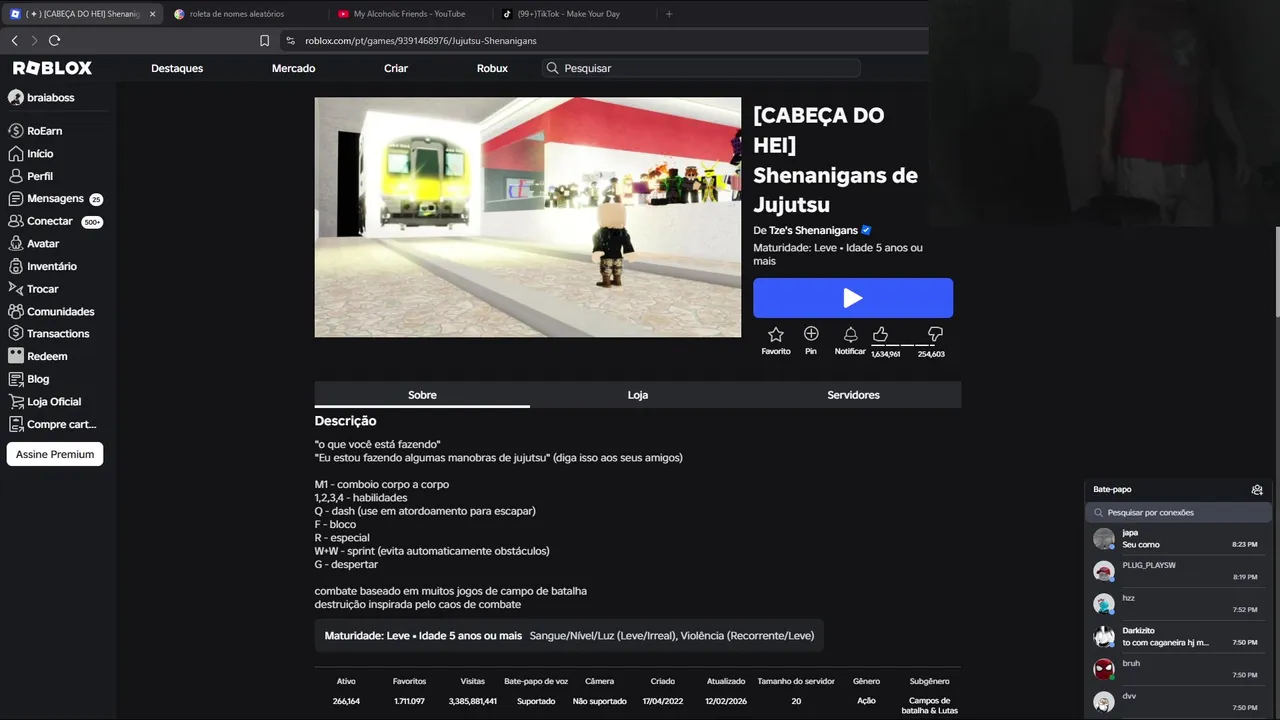Screen dimensions: 1280x720
Task: Open Robux in top navigation
Action: coord(492,68)
